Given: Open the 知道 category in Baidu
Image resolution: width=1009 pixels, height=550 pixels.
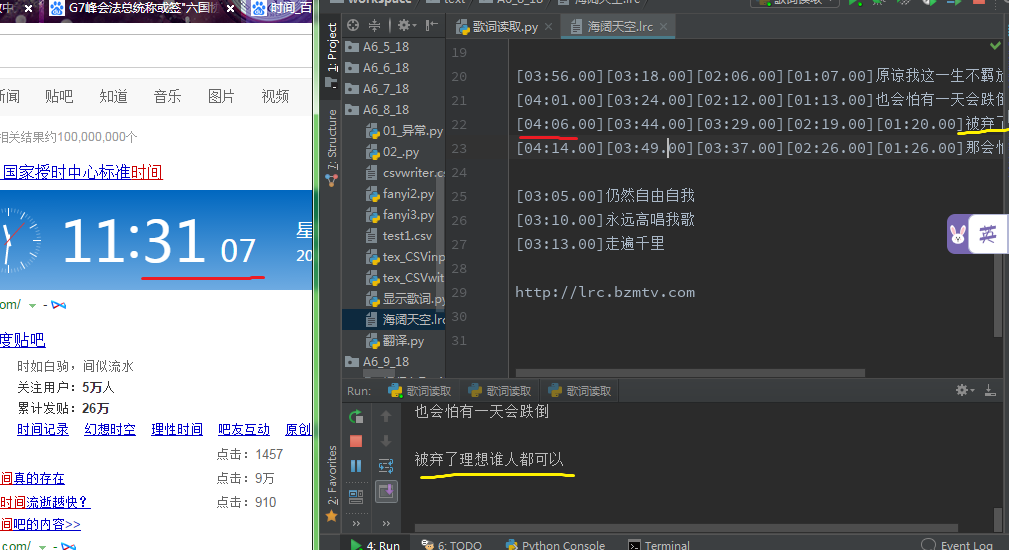Looking at the screenshot, I should [113, 96].
